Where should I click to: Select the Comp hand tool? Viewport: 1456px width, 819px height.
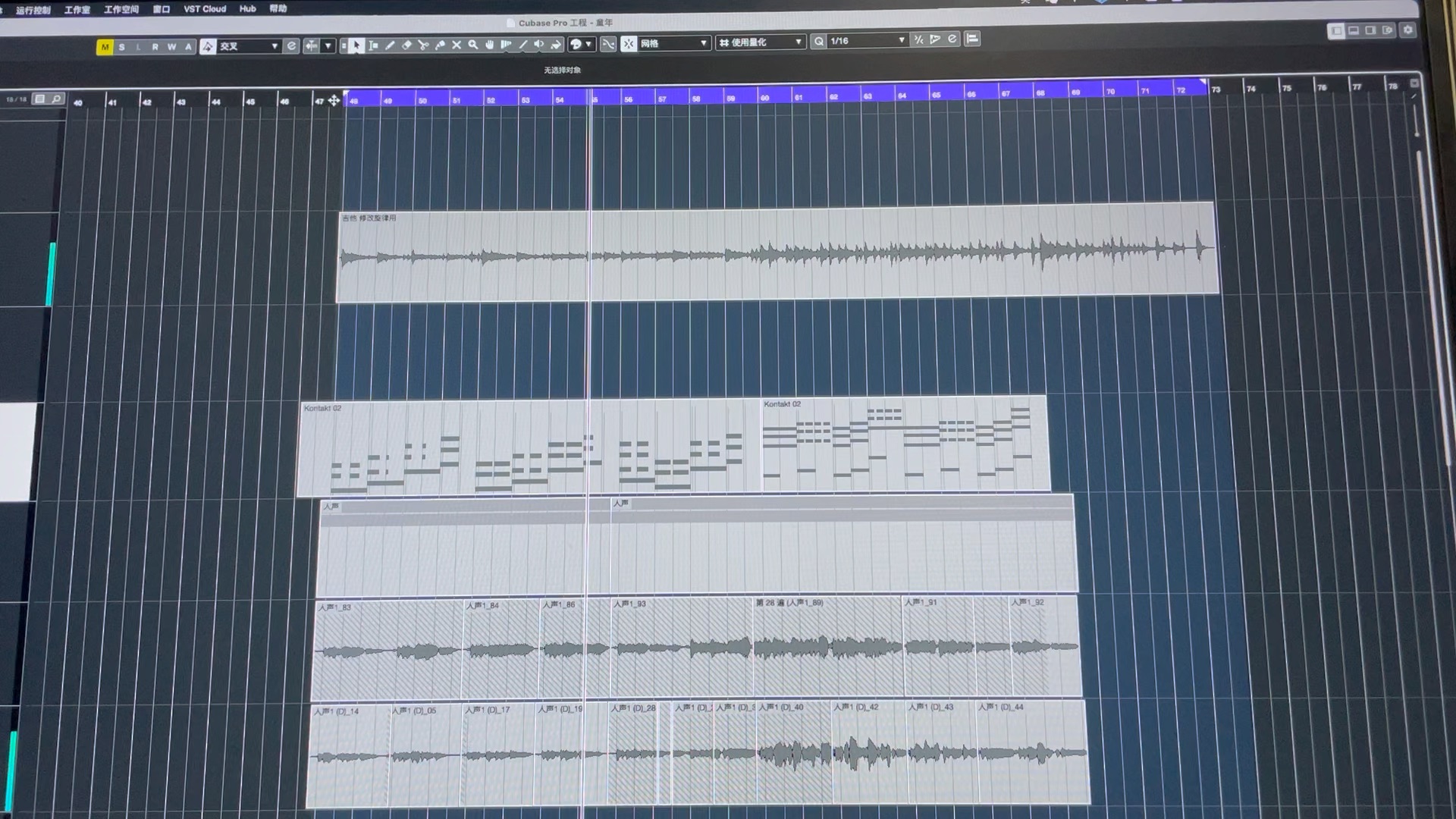pyautogui.click(x=490, y=45)
